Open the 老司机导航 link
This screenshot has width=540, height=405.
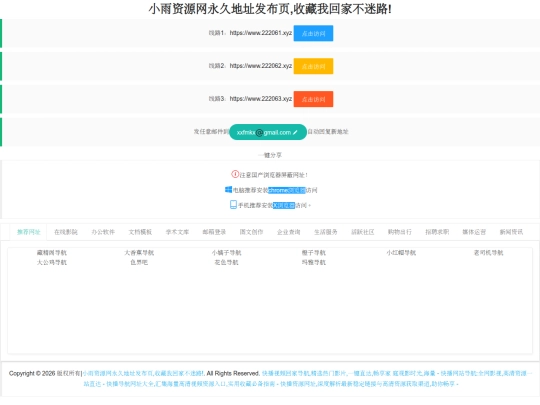pyautogui.click(x=488, y=252)
